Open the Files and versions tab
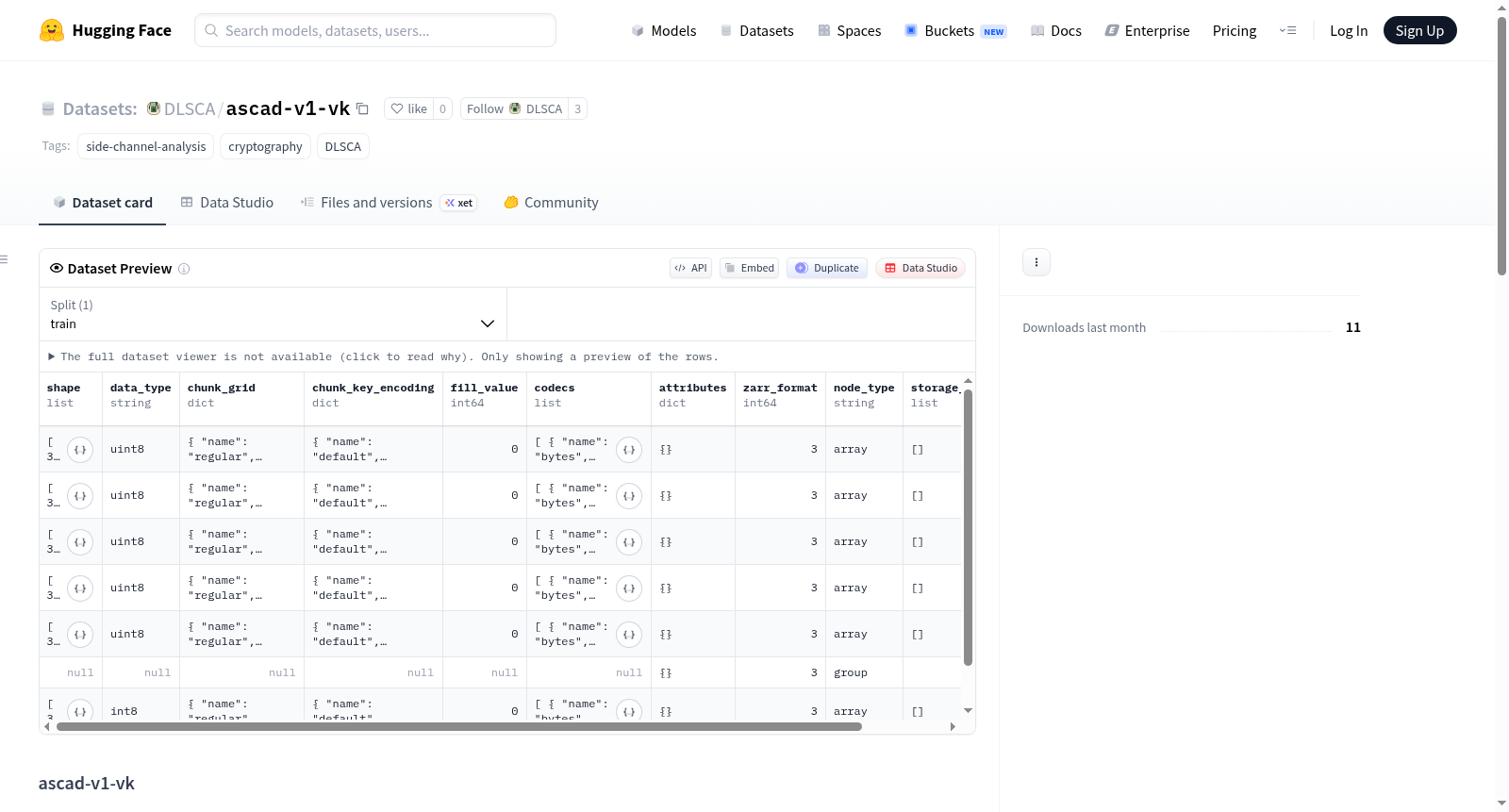Image resolution: width=1509 pixels, height=812 pixels. tap(389, 202)
